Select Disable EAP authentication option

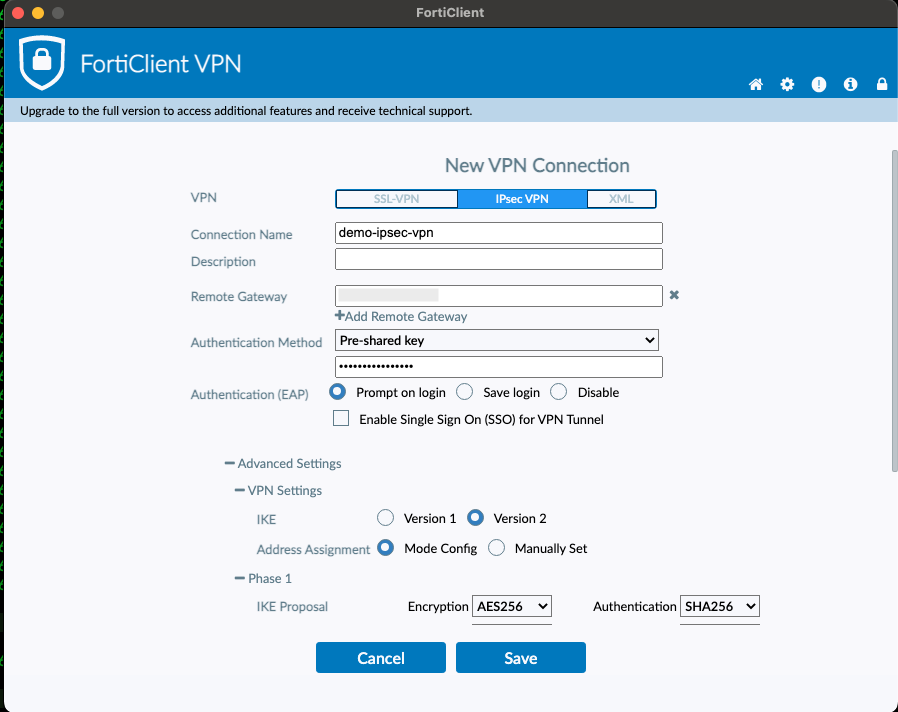[558, 392]
